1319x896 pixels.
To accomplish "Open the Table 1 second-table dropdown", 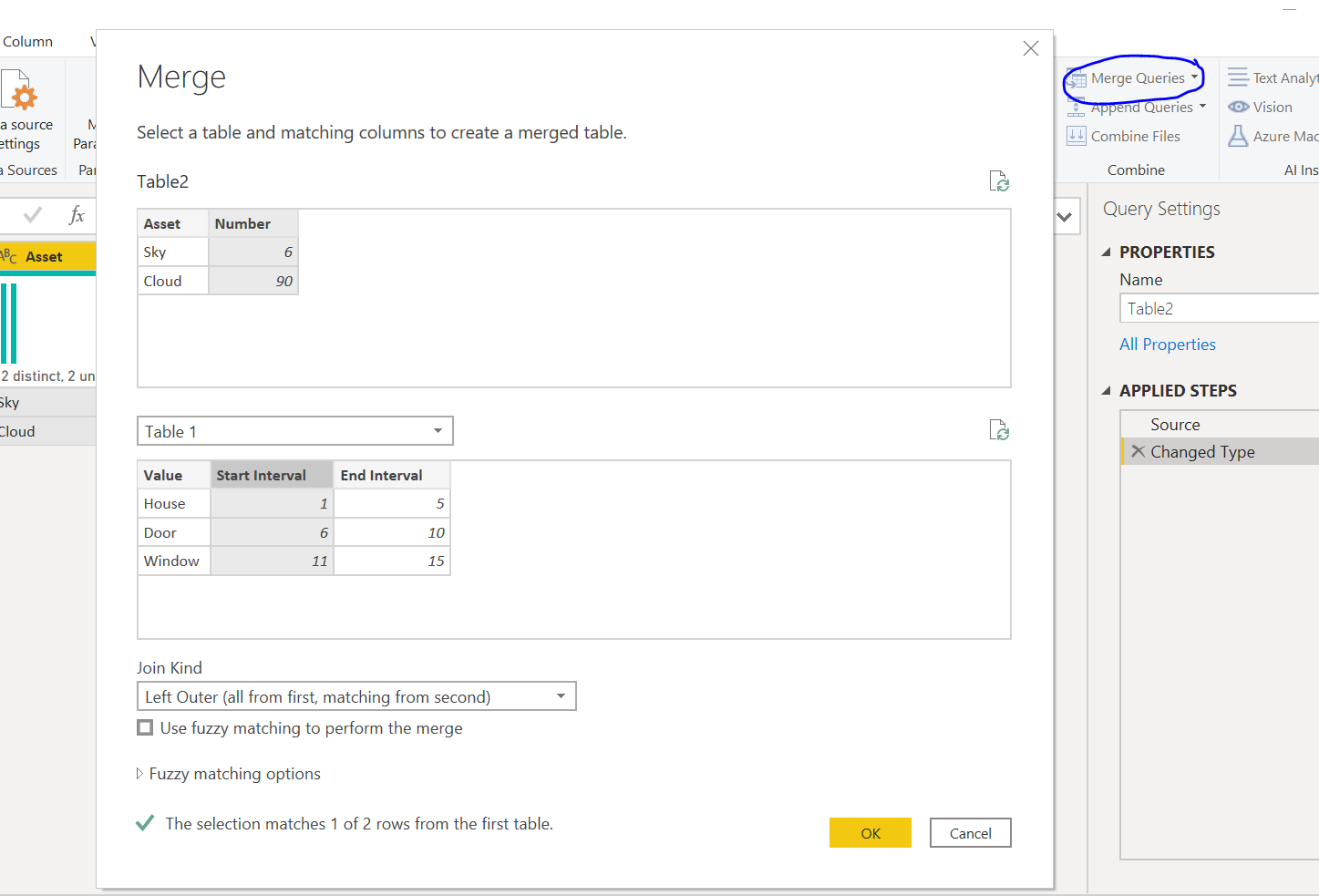I will click(x=295, y=431).
